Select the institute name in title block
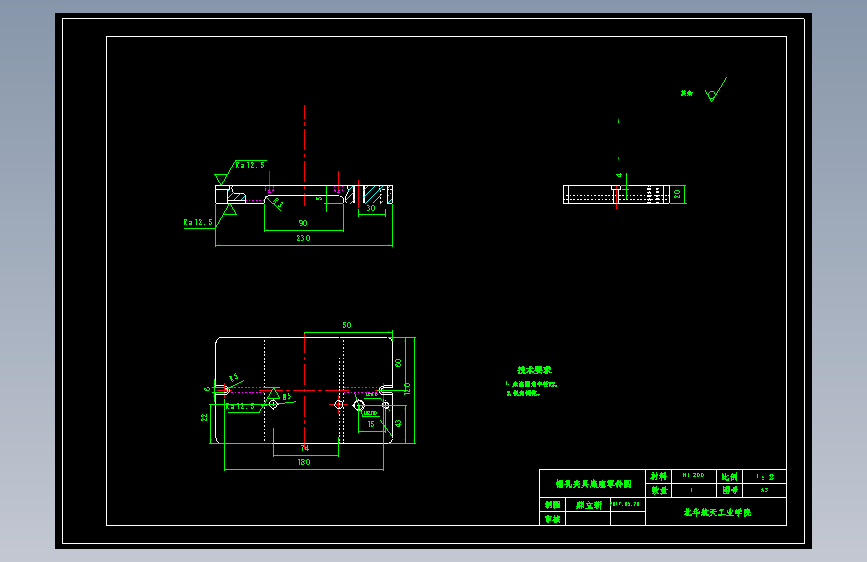Image resolution: width=867 pixels, height=562 pixels. pos(717,512)
